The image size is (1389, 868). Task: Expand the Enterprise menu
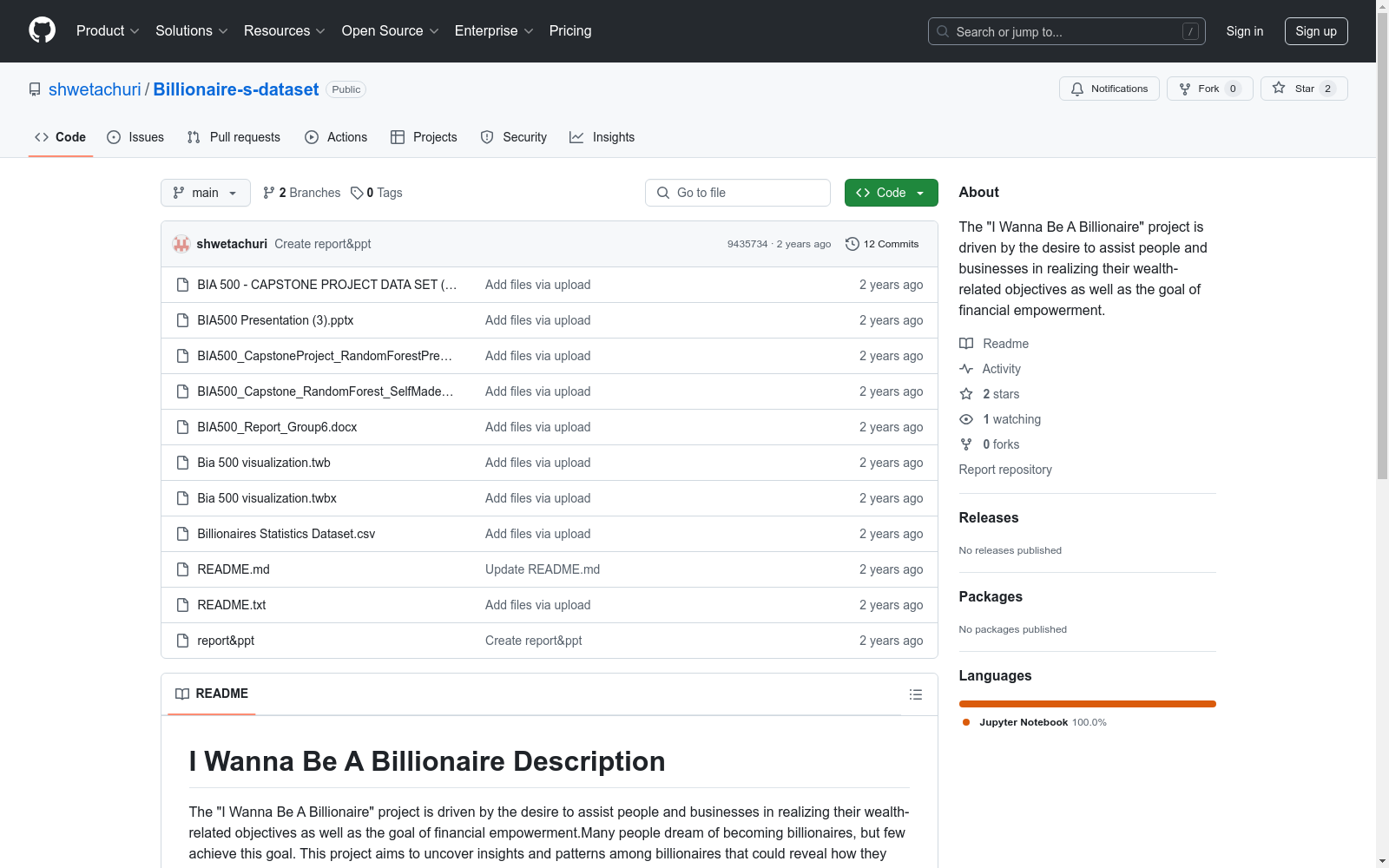pyautogui.click(x=494, y=30)
